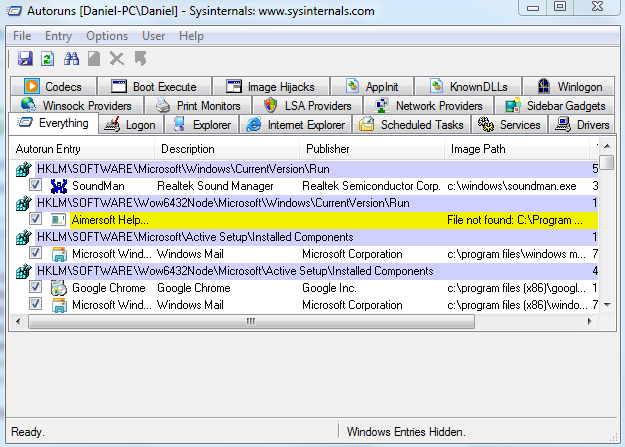Image resolution: width=625 pixels, height=447 pixels.
Task: Sort by Publisher column header
Action: 372,149
